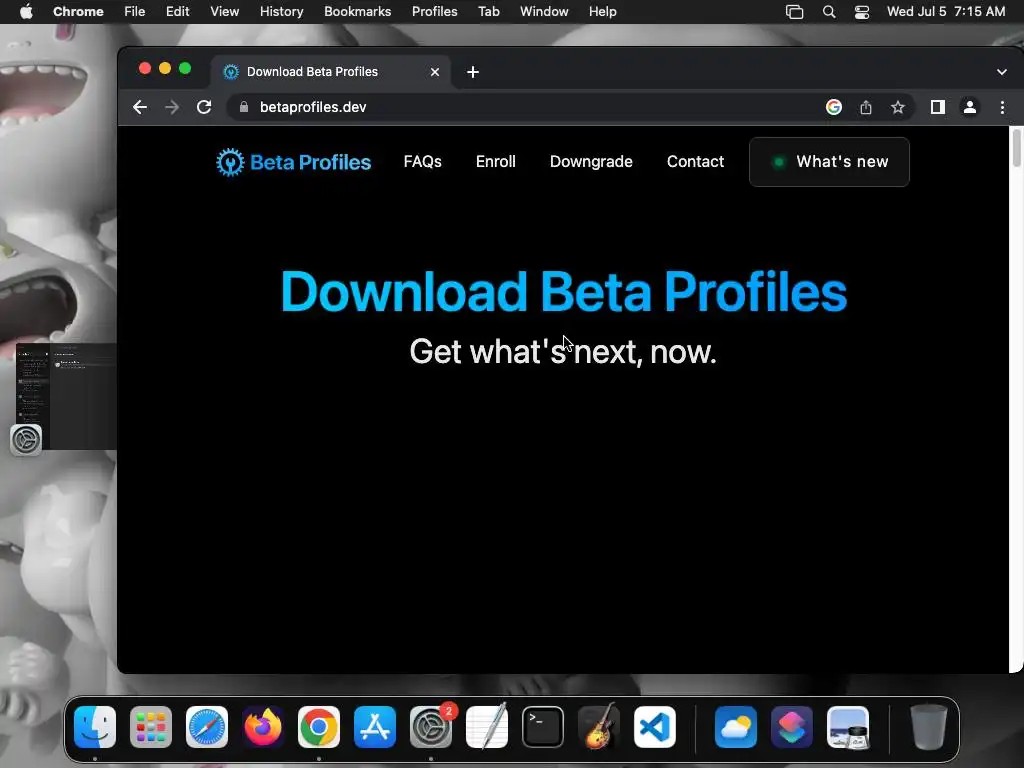Viewport: 1024px width, 768px height.
Task: Open Finder from the Dock
Action: click(x=95, y=727)
